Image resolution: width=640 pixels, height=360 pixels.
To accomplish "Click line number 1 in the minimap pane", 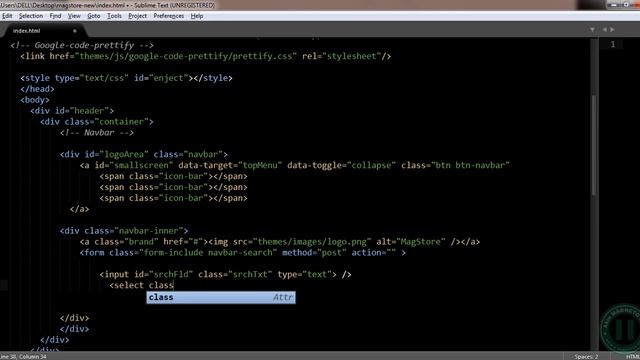I will [x=613, y=44].
